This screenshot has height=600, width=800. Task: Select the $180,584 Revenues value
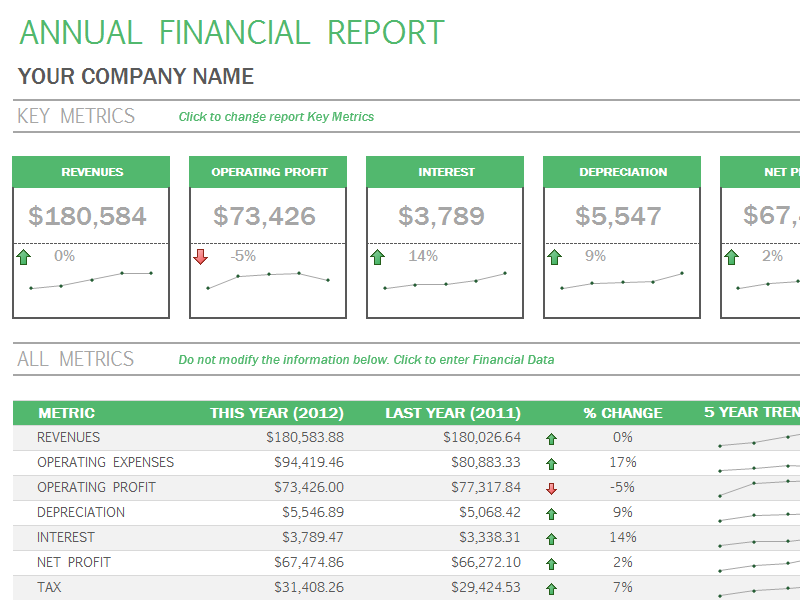[x=88, y=216]
